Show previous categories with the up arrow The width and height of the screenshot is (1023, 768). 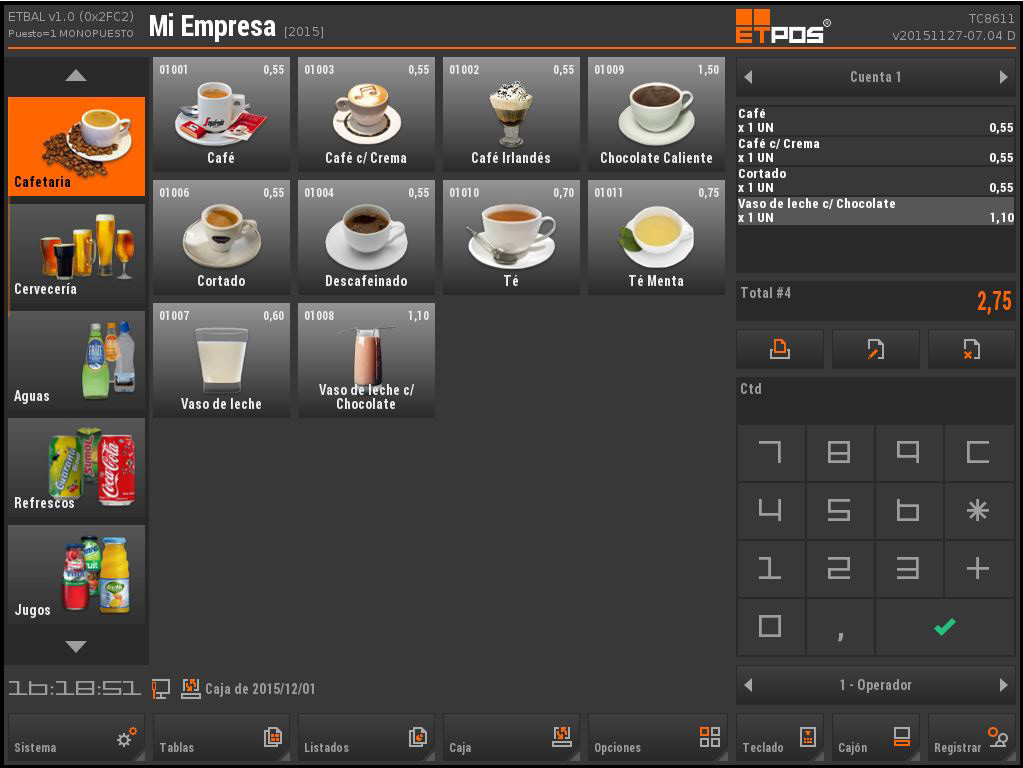click(76, 76)
